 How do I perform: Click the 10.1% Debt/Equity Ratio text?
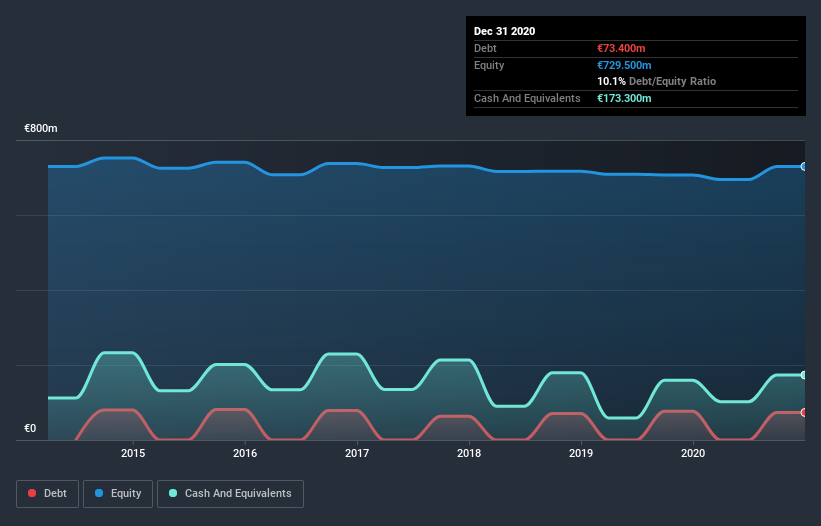pos(657,81)
